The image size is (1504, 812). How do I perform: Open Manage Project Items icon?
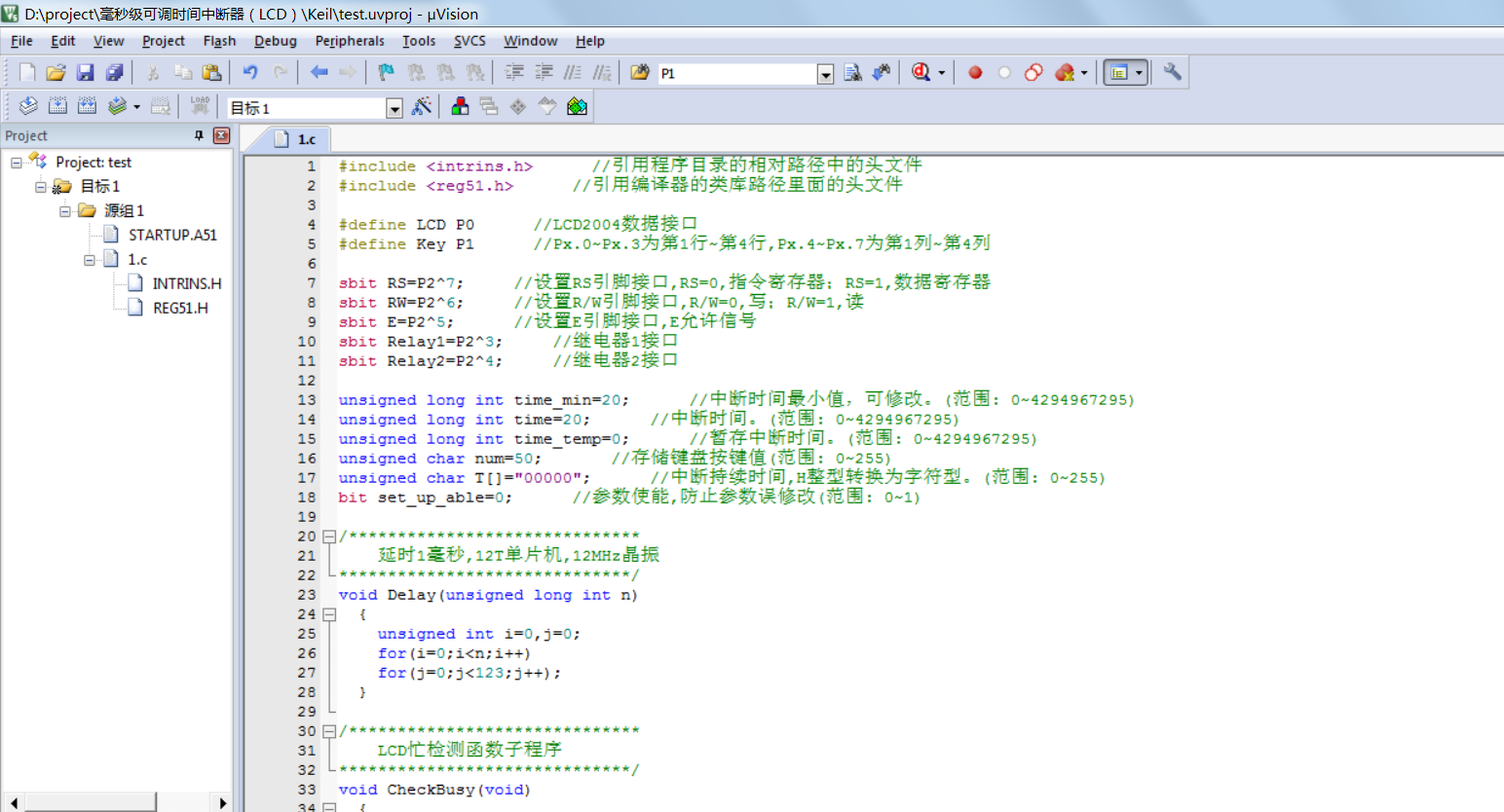[x=460, y=106]
